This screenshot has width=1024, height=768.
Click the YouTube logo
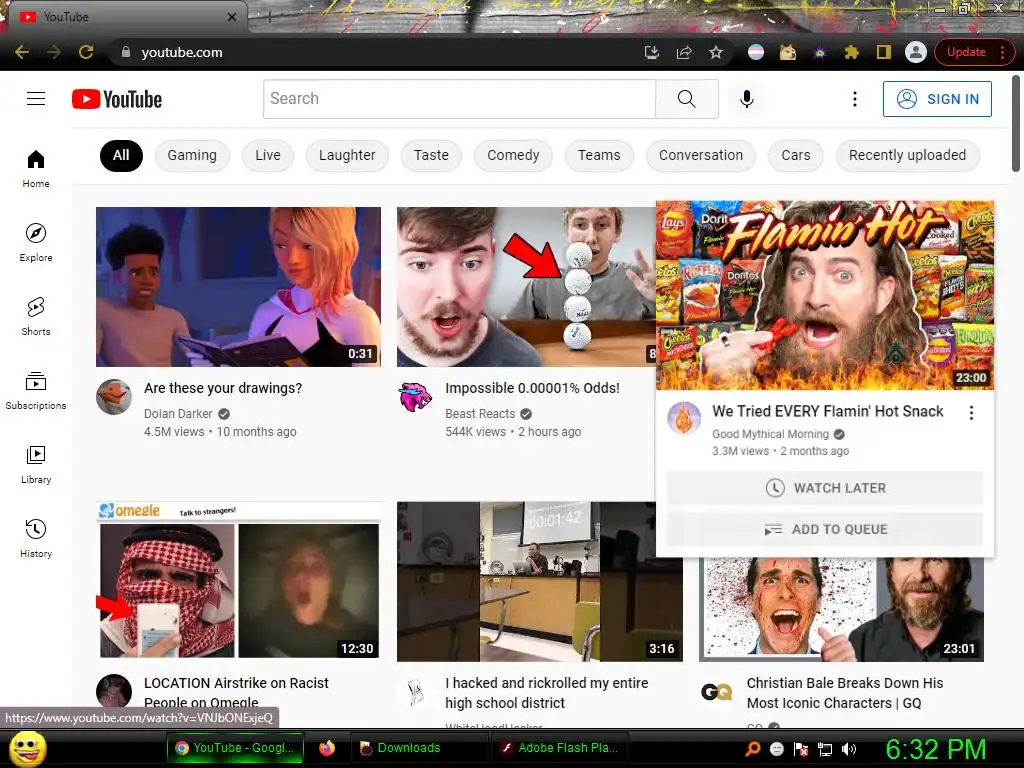(x=117, y=99)
